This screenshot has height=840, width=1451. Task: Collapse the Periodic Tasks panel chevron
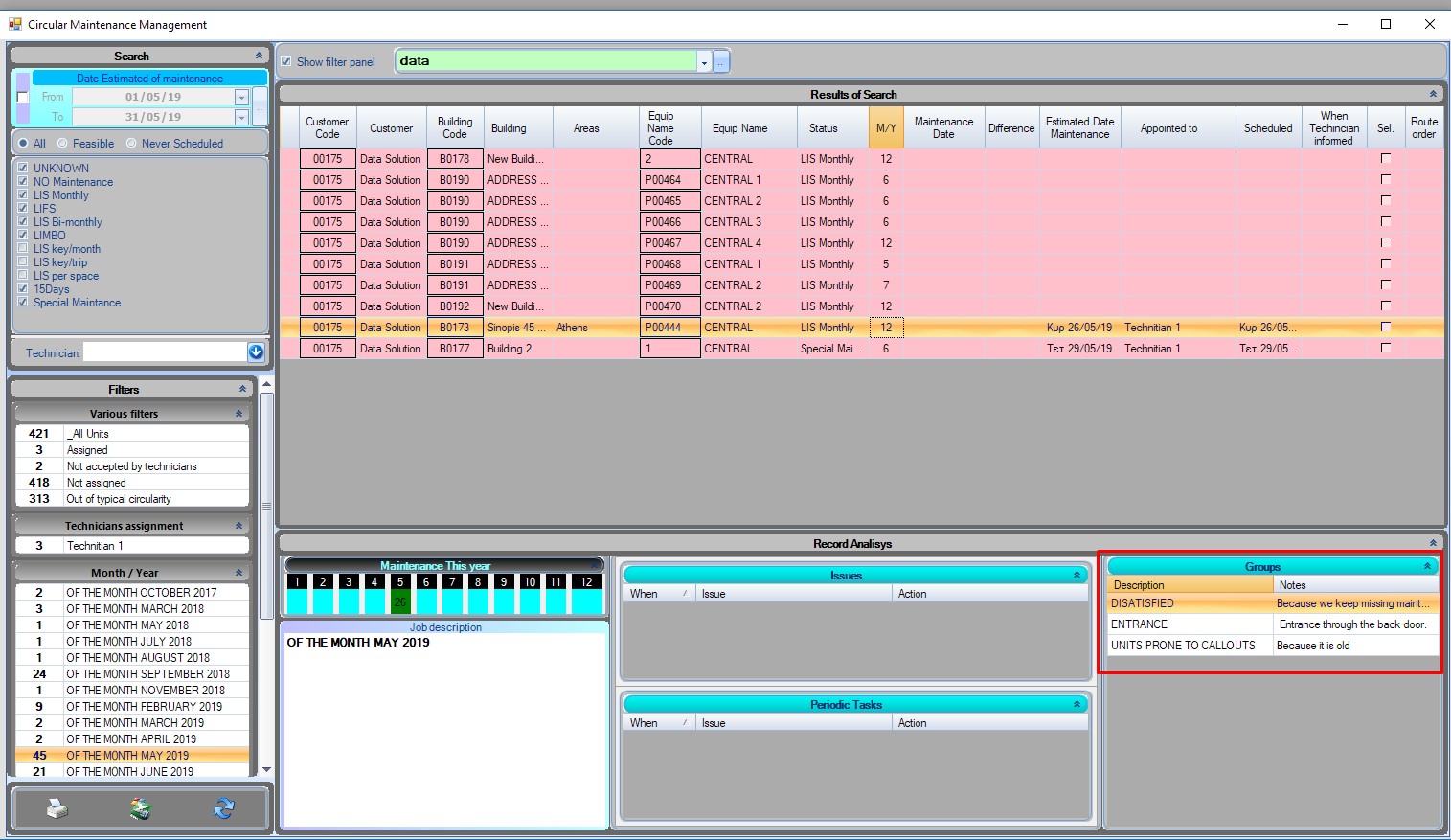coord(1077,705)
